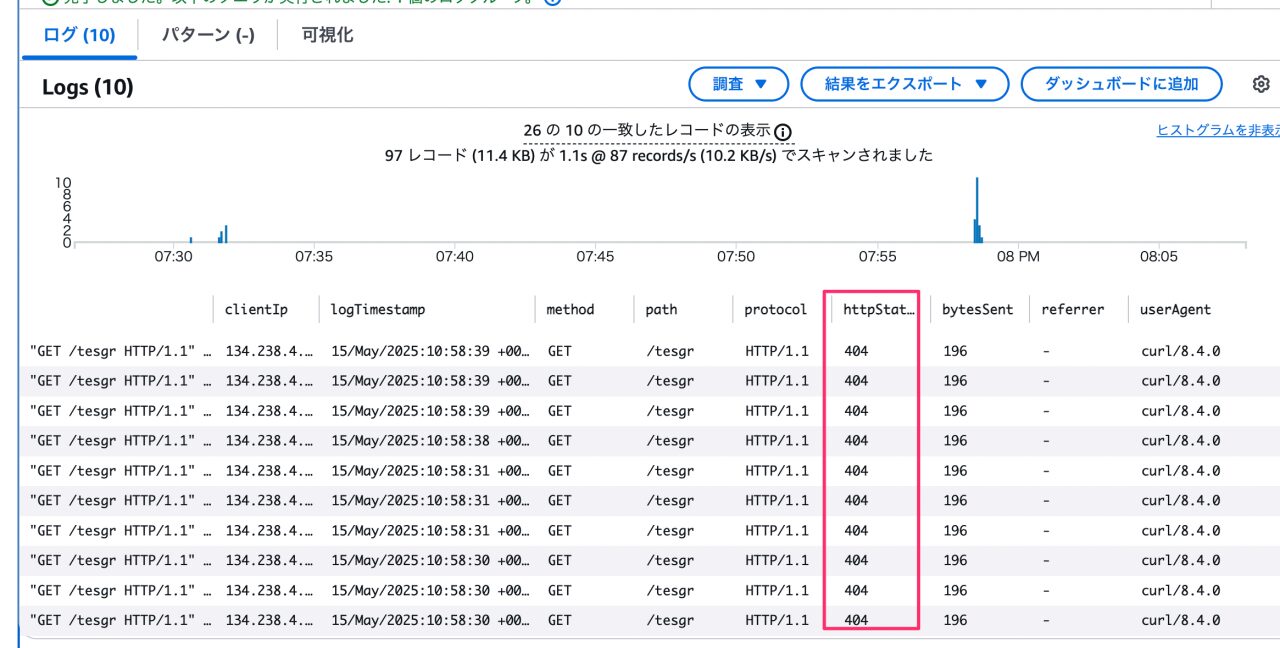Open the 調査 dropdown button
This screenshot has height=648, width=1280.
click(739, 84)
